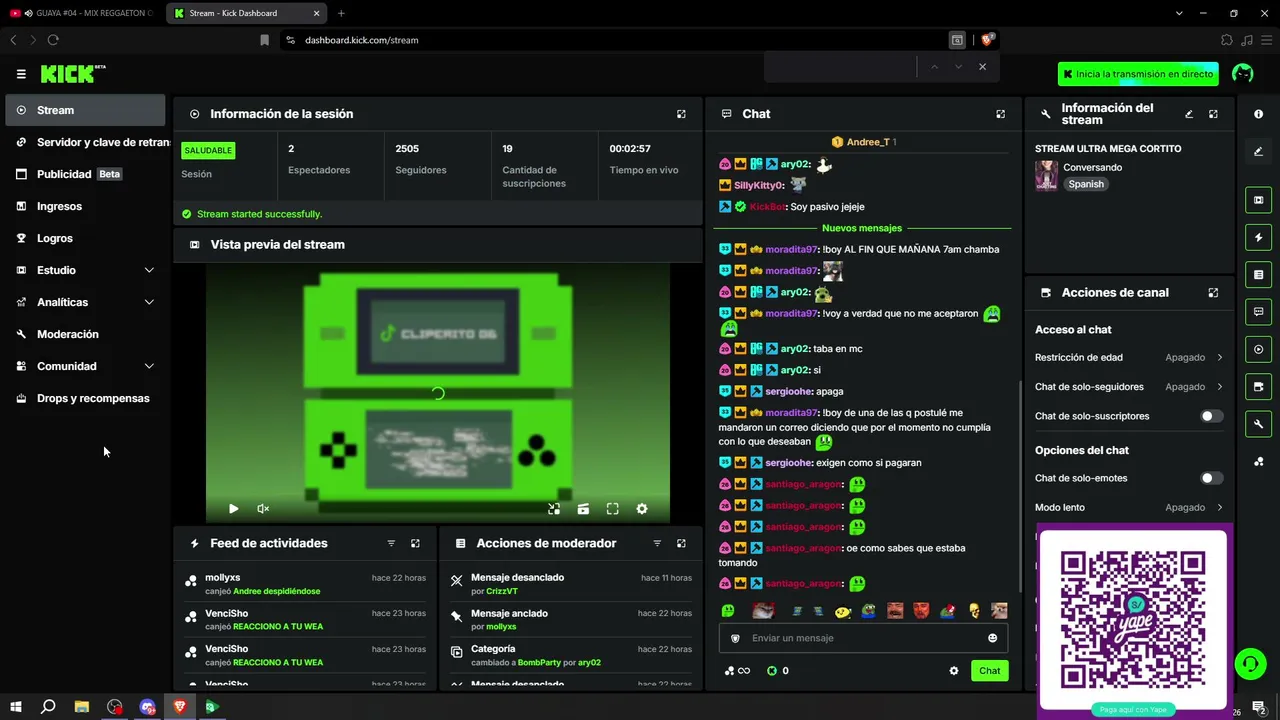The width and height of the screenshot is (1280, 720).
Task: Open Restricción de edad setting
Action: point(1129,357)
